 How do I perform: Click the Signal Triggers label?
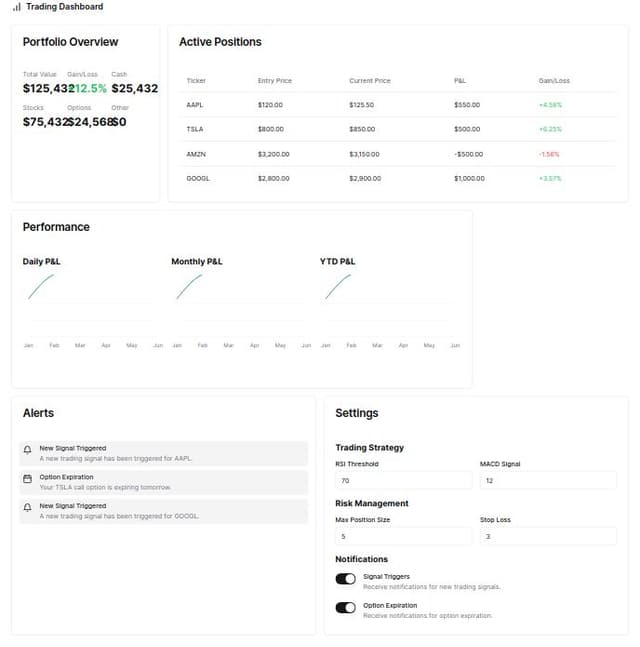point(386,576)
